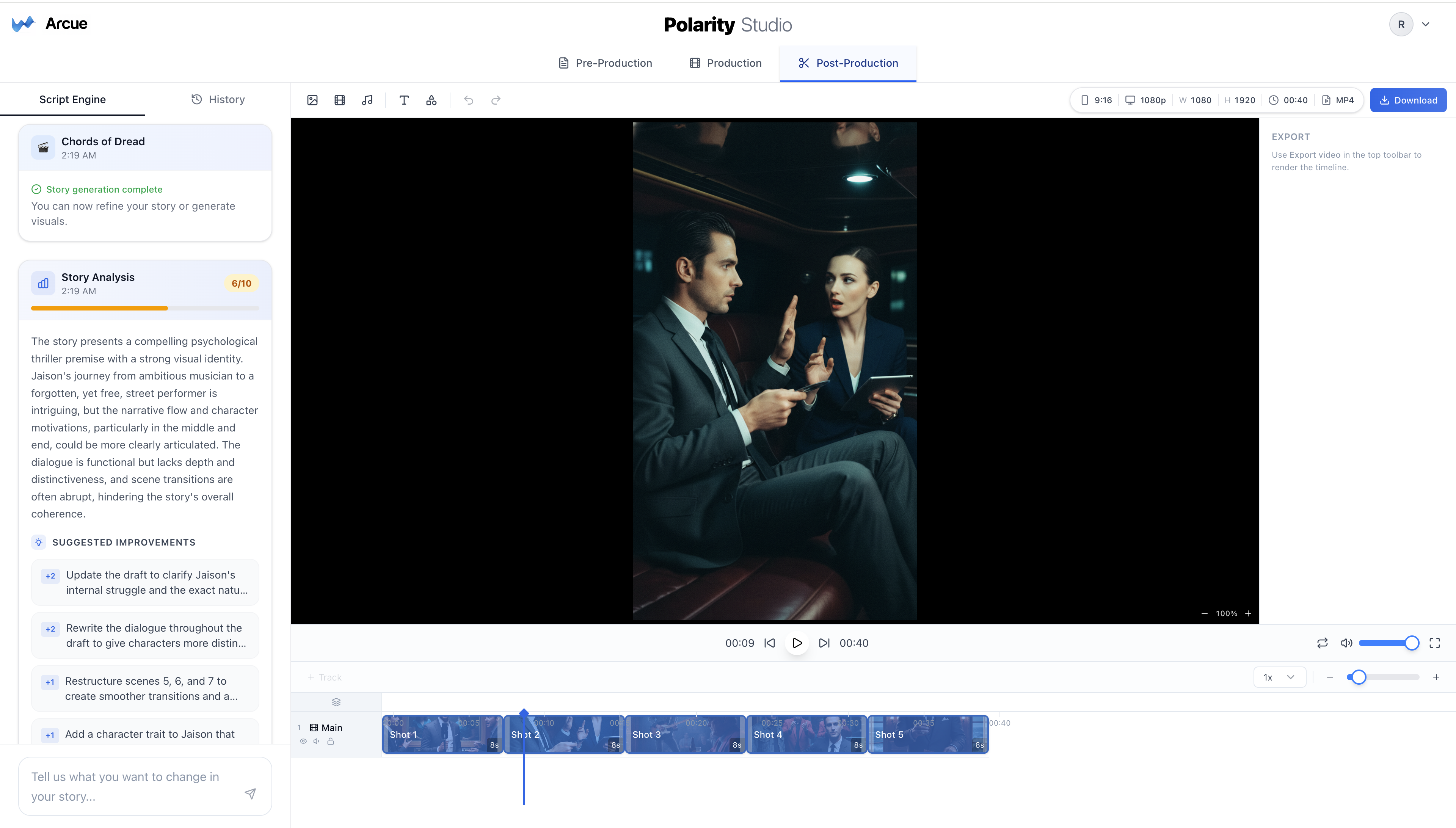The image size is (1456, 828).
Task: Toggle Main track visibility eye
Action: [x=303, y=742]
